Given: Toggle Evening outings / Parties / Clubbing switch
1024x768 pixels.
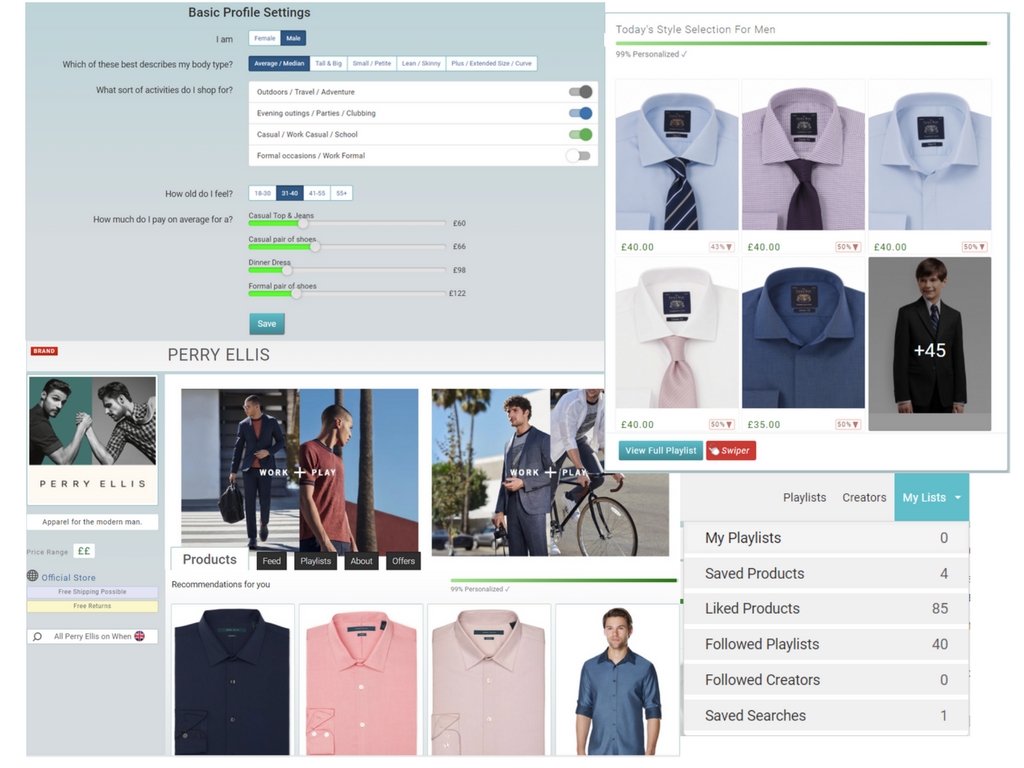Looking at the screenshot, I should tap(581, 113).
